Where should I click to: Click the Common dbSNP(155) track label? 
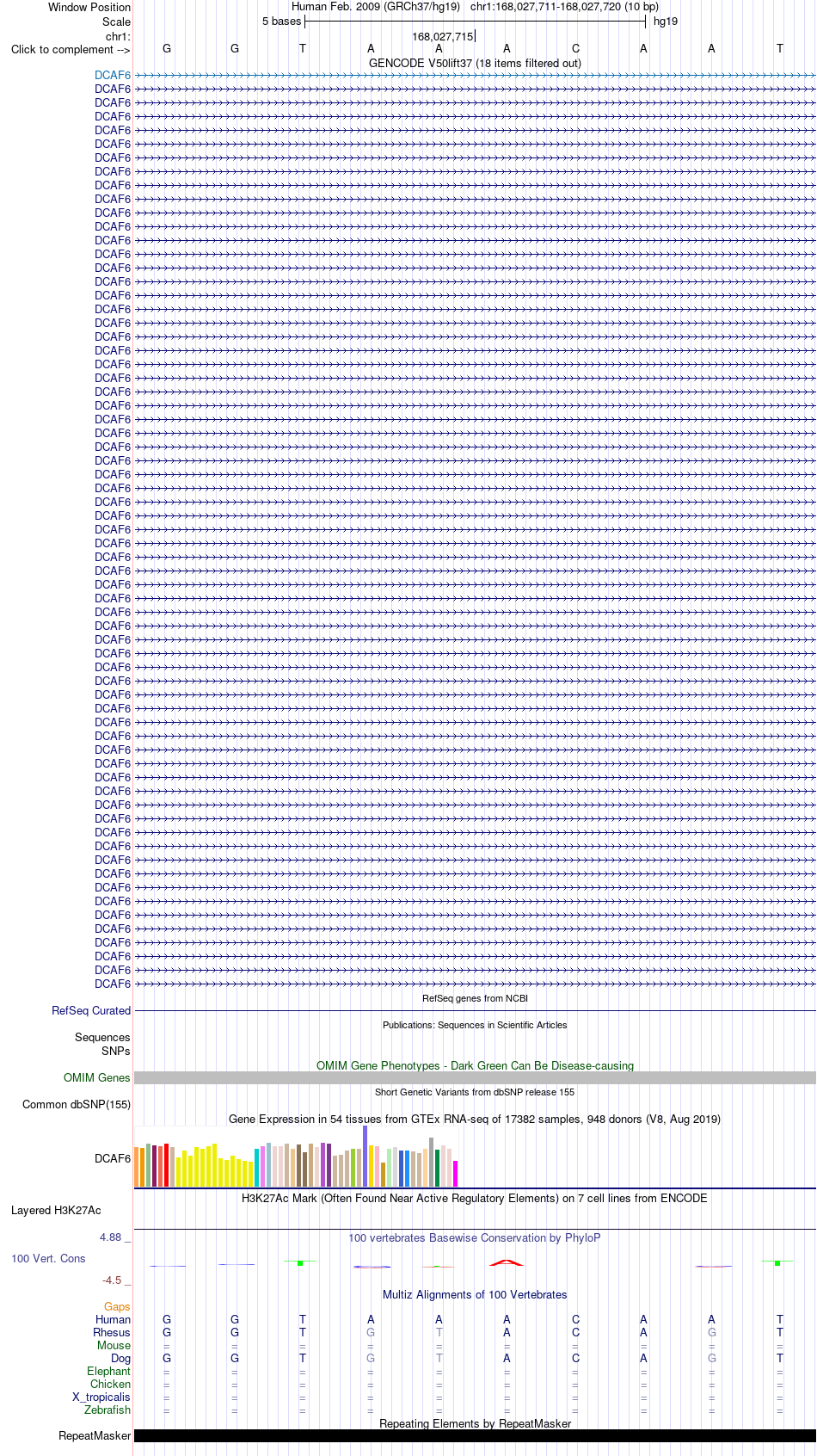click(x=77, y=1104)
